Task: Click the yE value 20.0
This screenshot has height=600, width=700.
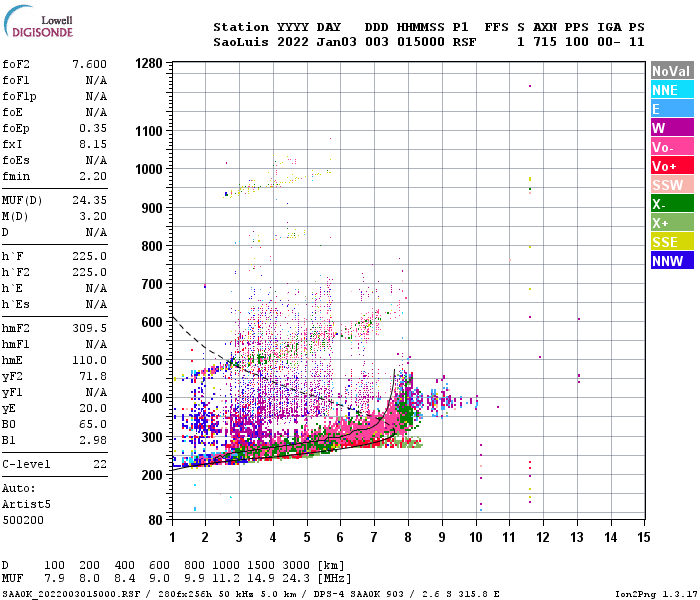Action: pos(93,408)
